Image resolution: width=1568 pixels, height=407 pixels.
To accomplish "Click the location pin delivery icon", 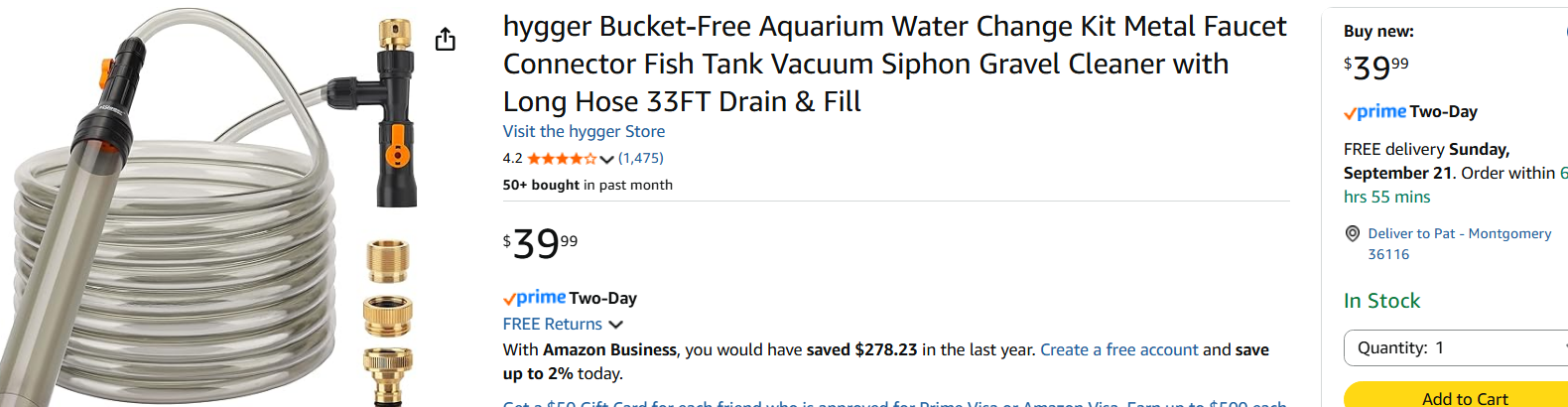I will tap(1352, 233).
